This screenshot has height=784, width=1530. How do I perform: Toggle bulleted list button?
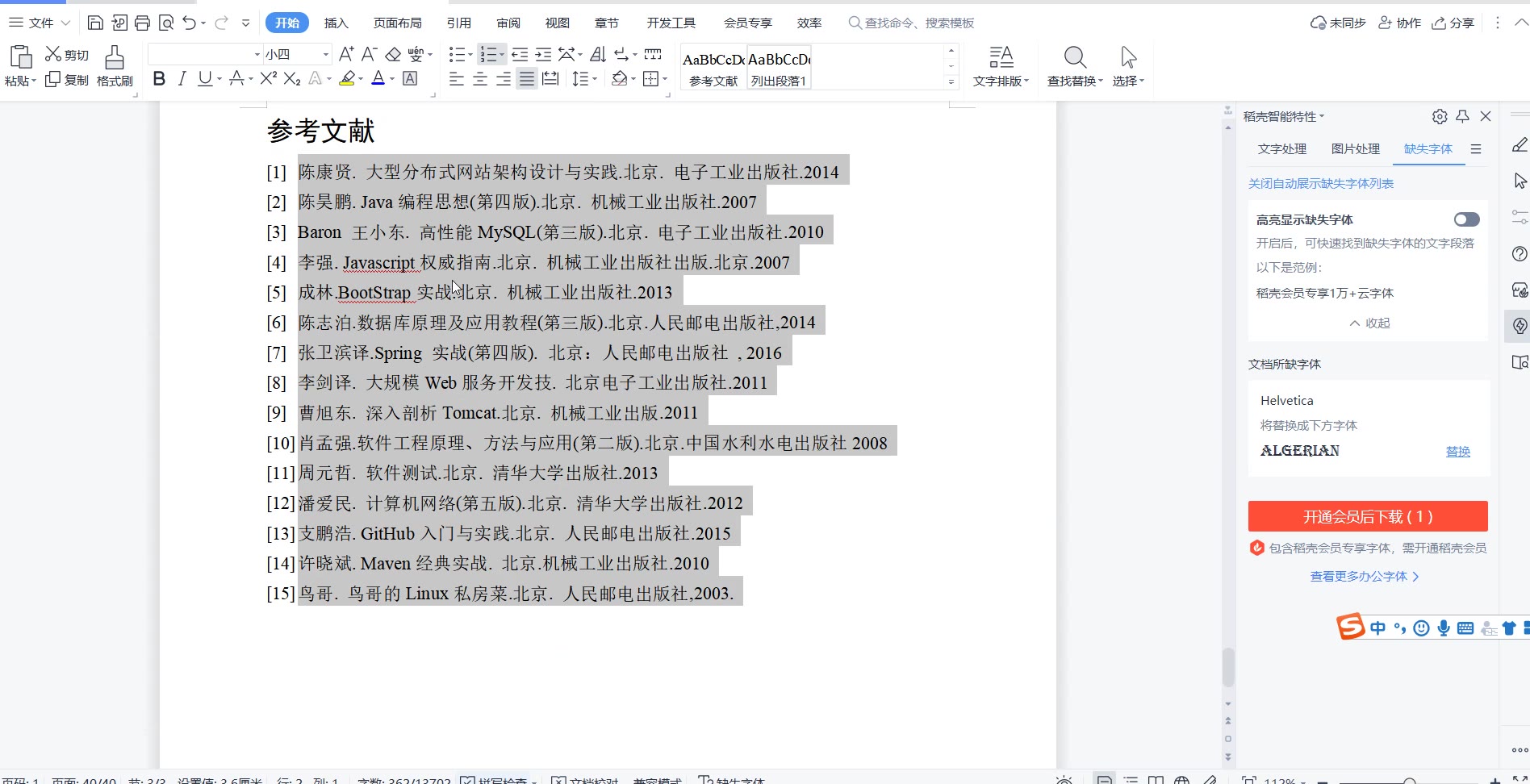(x=457, y=54)
